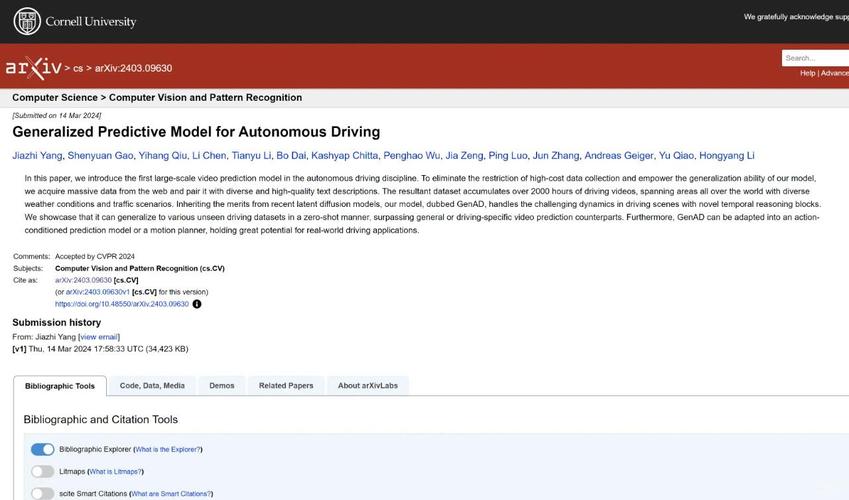Click the DOI info icon

197,304
